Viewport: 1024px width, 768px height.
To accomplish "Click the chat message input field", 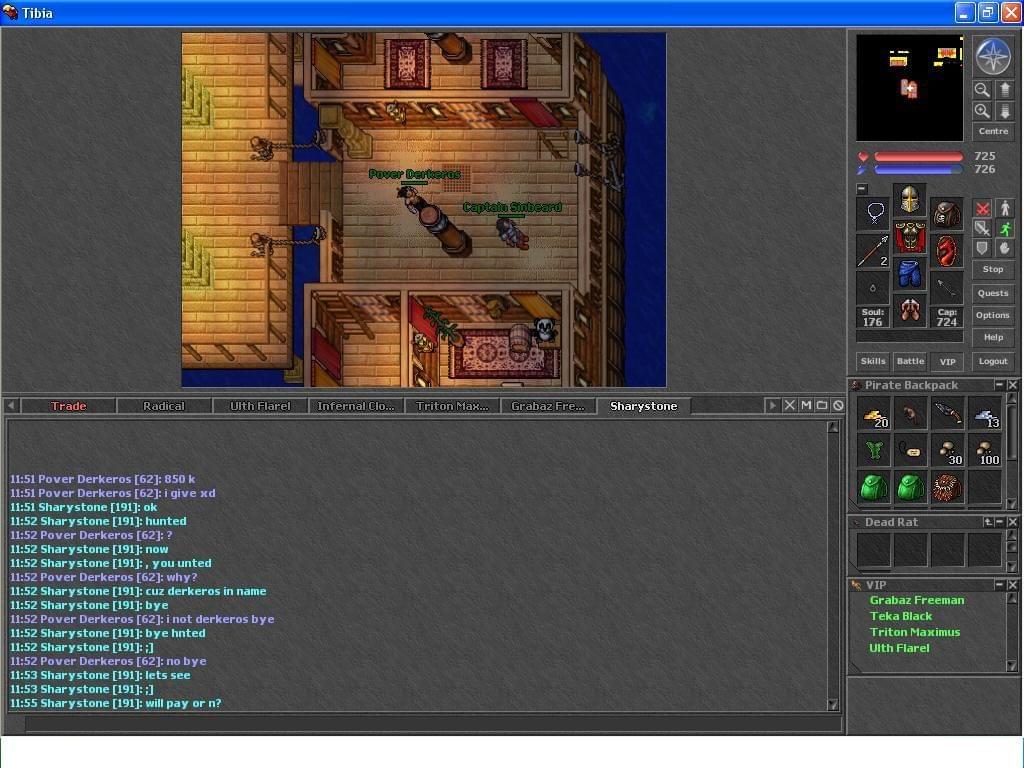I will 432,723.
